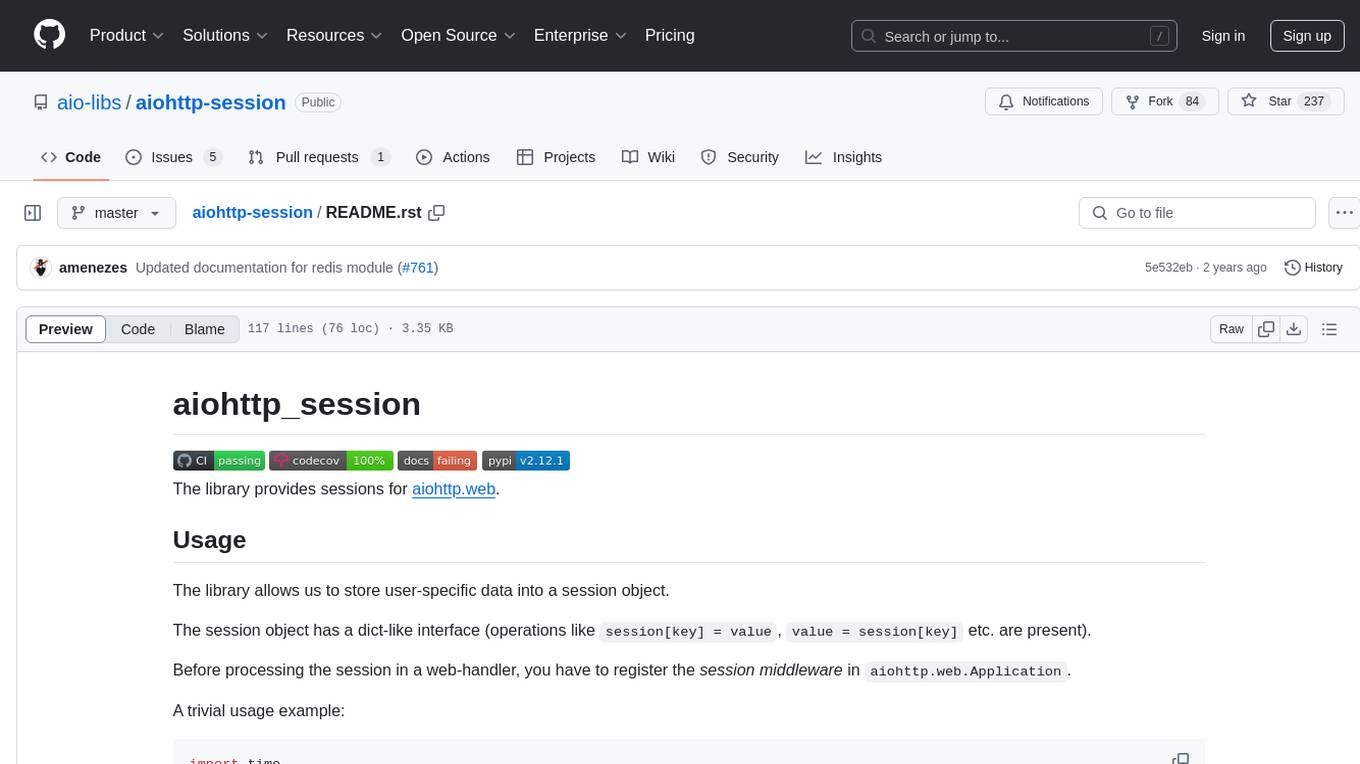Image resolution: width=1360 pixels, height=764 pixels.
Task: Switch to the Insights tab
Action: tap(844, 157)
